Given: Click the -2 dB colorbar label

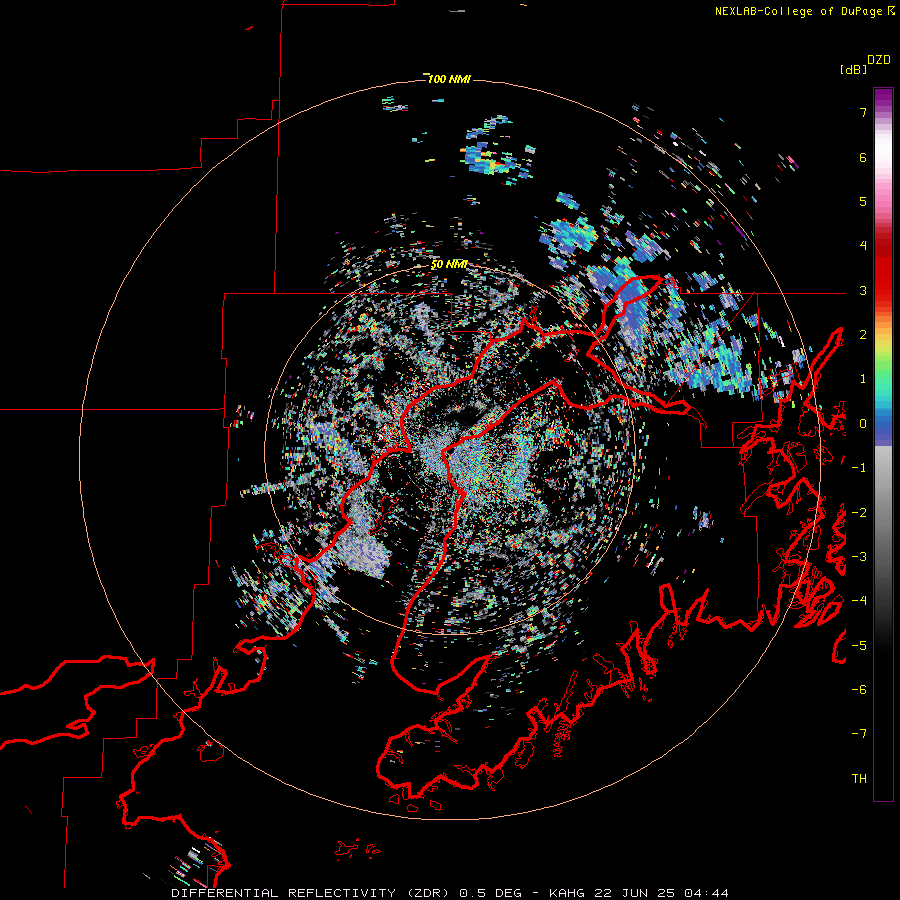Looking at the screenshot, I should (859, 512).
